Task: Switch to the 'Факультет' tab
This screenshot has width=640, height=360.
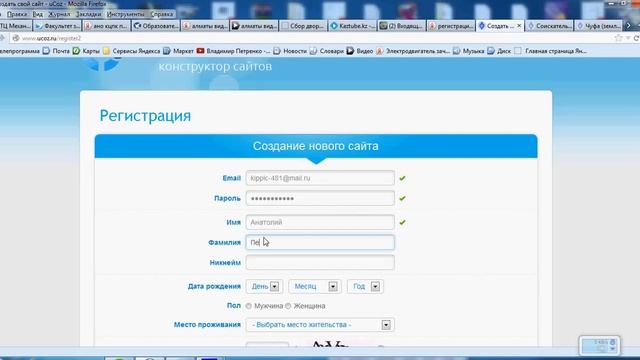Action: pos(57,26)
